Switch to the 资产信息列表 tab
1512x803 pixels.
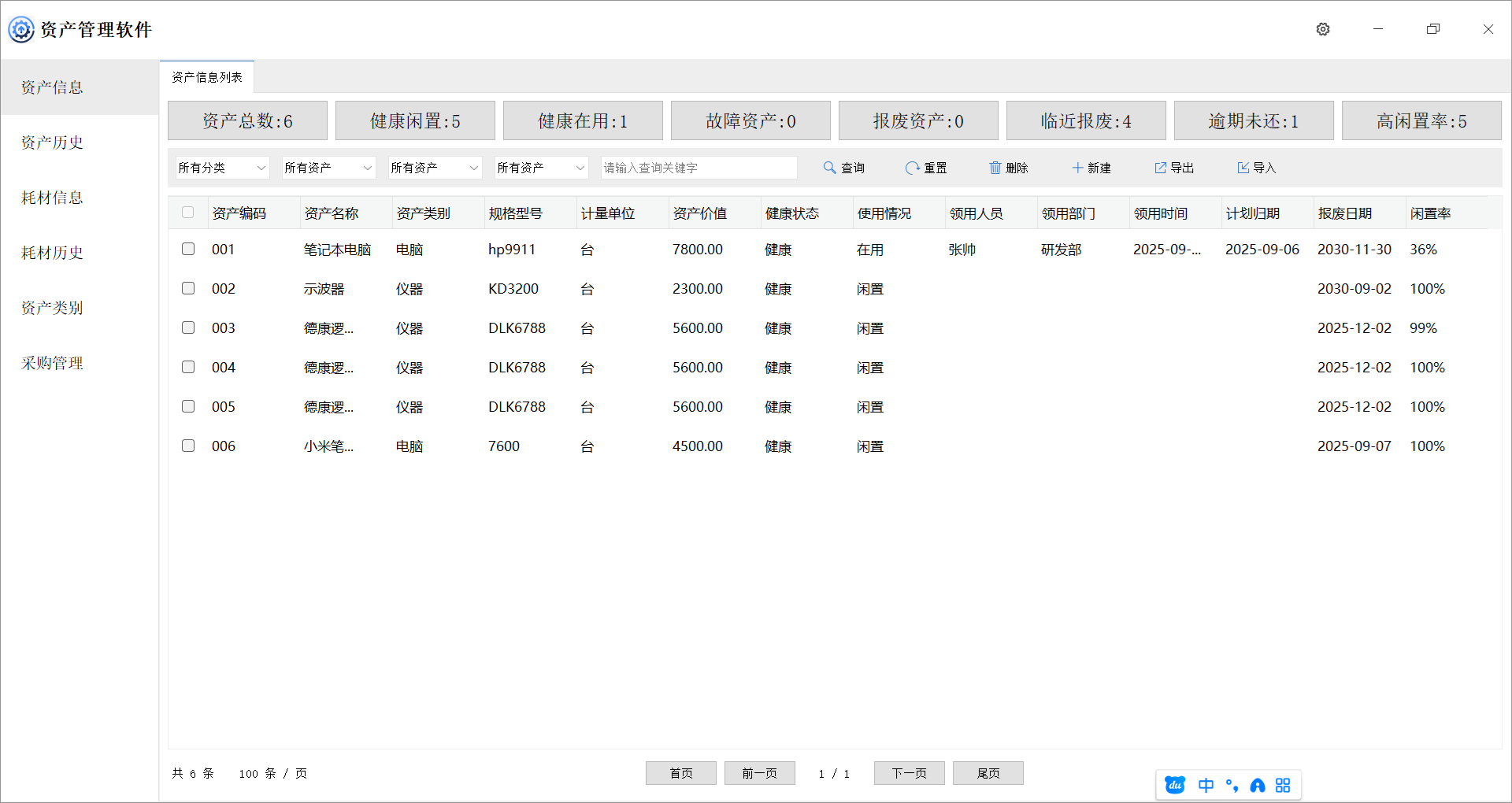pyautogui.click(x=206, y=76)
